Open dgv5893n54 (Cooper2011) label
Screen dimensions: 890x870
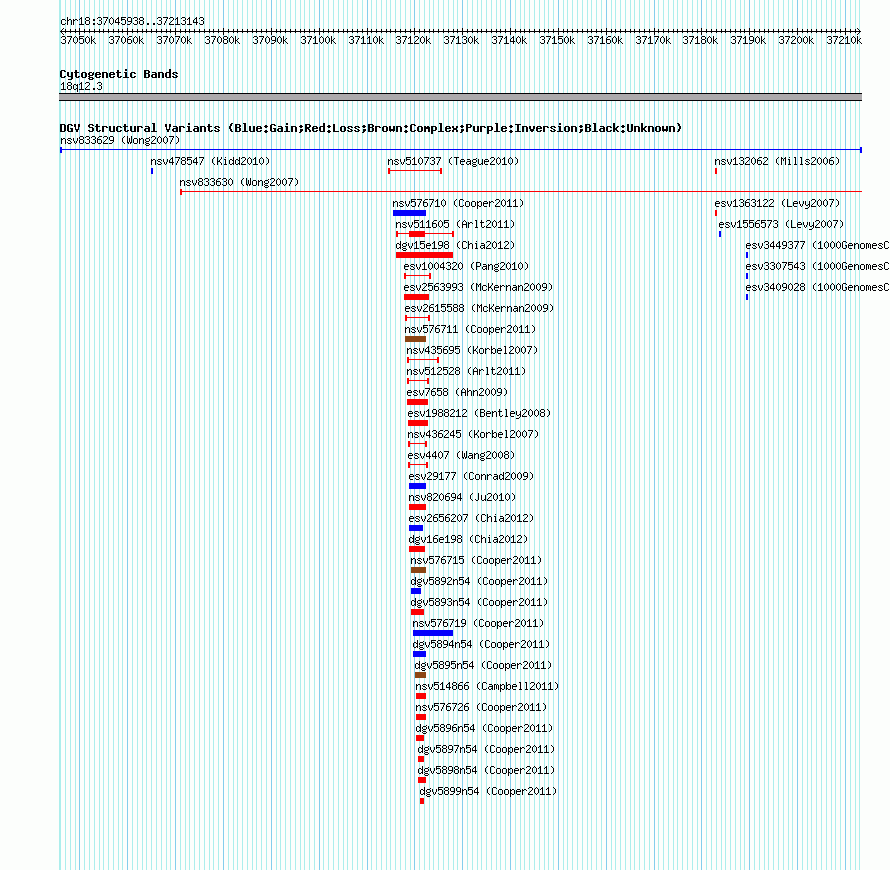click(x=479, y=602)
